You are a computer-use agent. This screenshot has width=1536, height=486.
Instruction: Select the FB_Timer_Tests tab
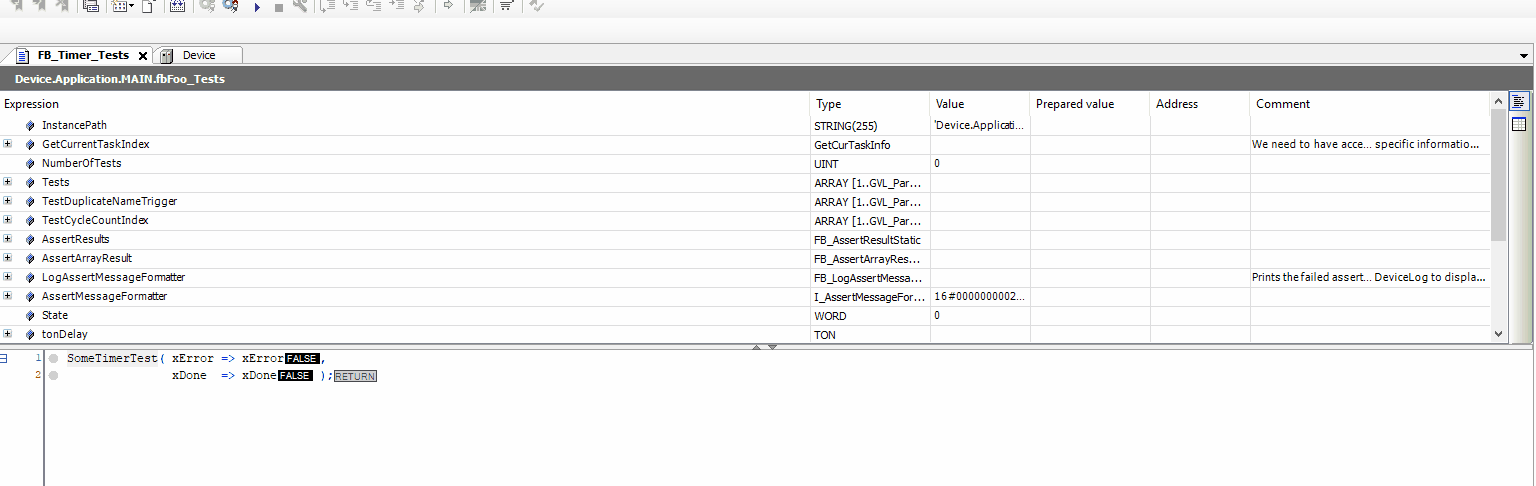[x=82, y=56]
